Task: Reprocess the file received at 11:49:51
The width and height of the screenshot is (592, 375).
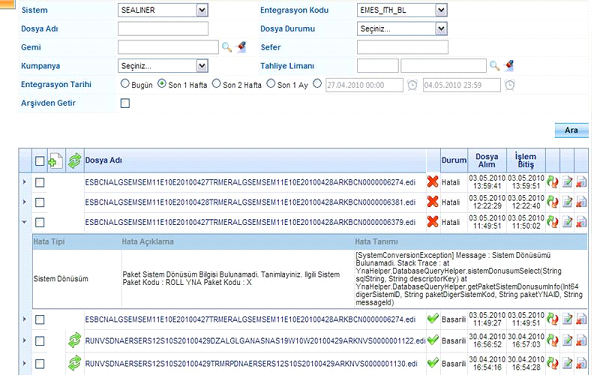Action: click(552, 222)
